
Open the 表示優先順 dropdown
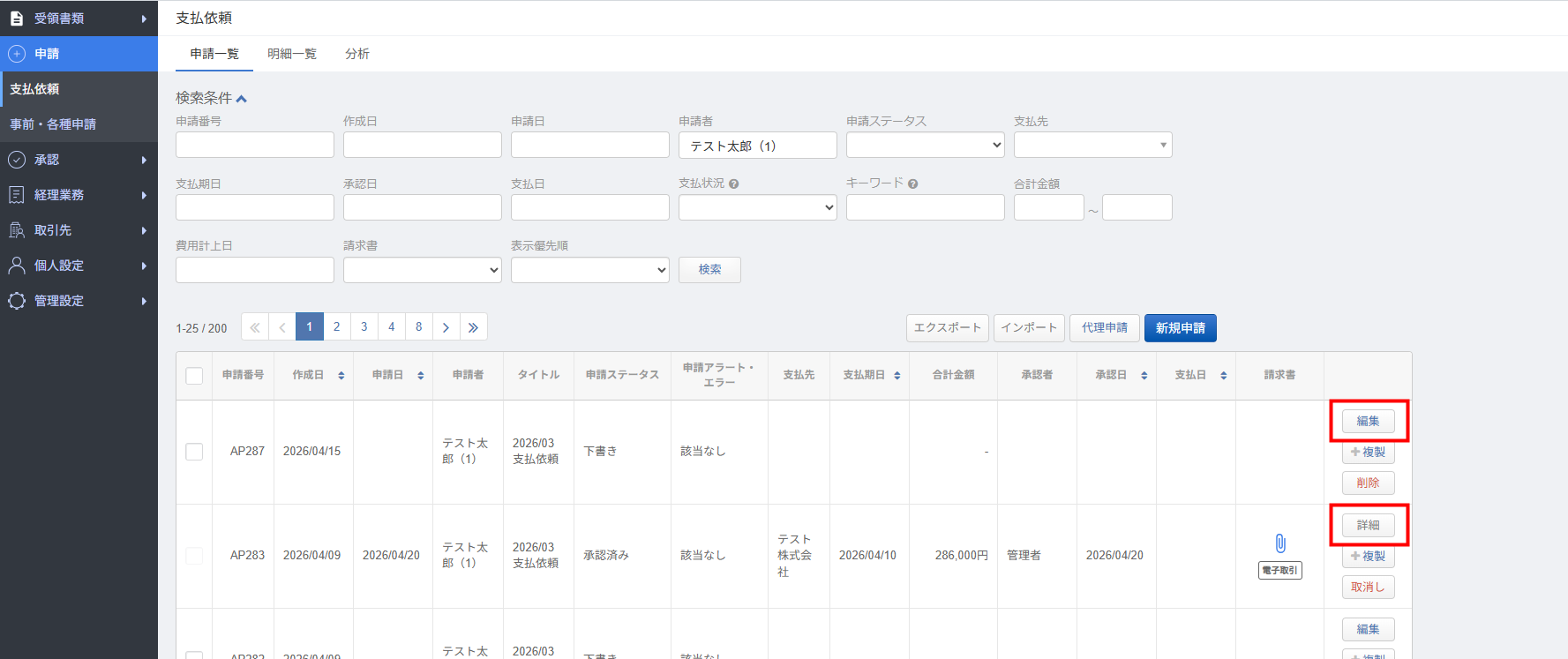click(x=589, y=270)
